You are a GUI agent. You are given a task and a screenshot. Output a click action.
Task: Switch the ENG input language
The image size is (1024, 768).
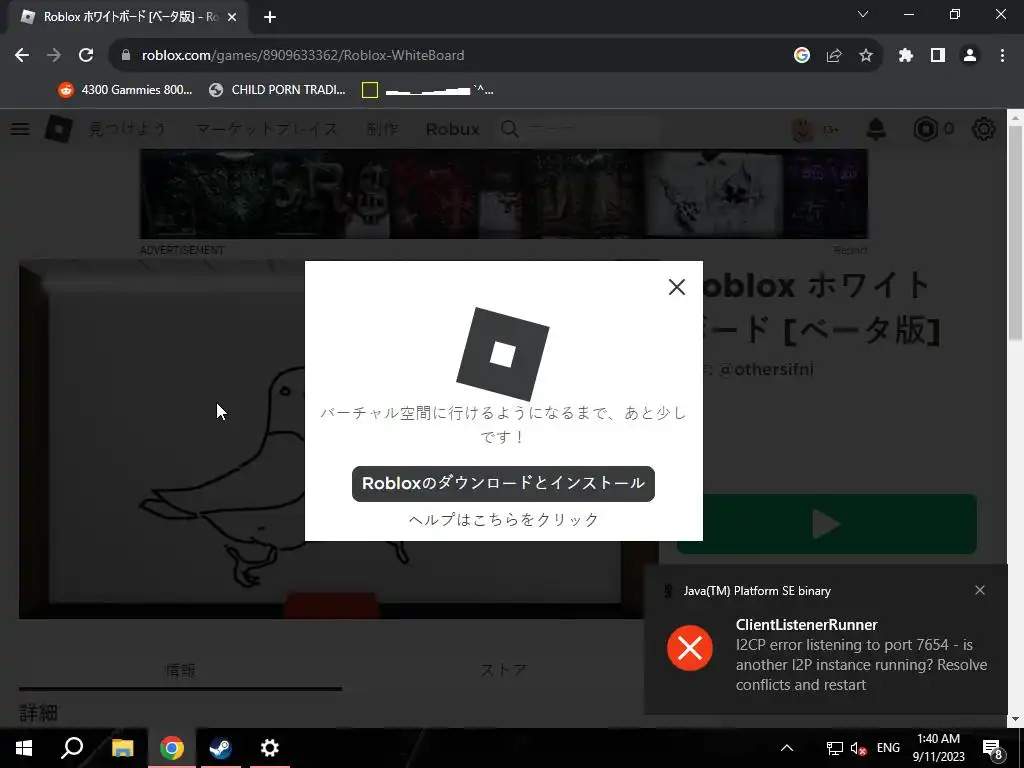(x=888, y=748)
